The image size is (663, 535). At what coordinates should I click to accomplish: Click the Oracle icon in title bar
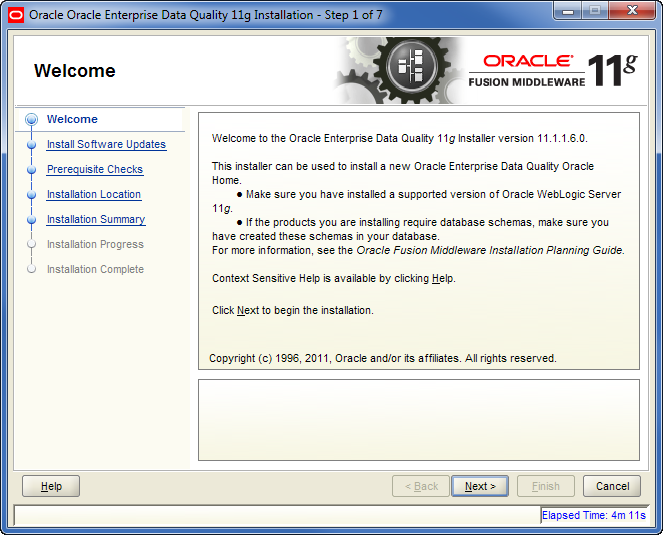pos(15,15)
